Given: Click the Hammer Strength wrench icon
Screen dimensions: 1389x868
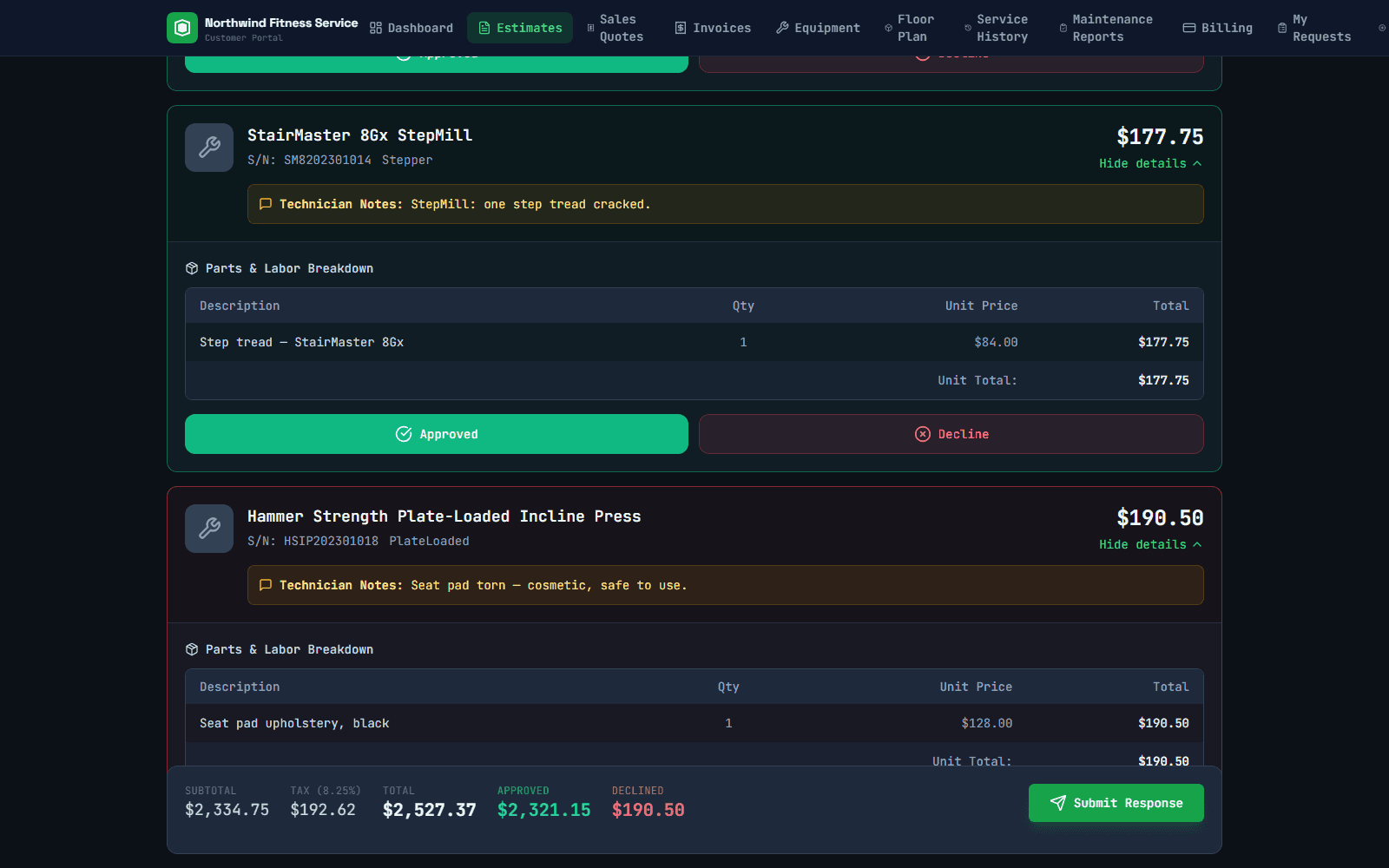Looking at the screenshot, I should (x=209, y=529).
